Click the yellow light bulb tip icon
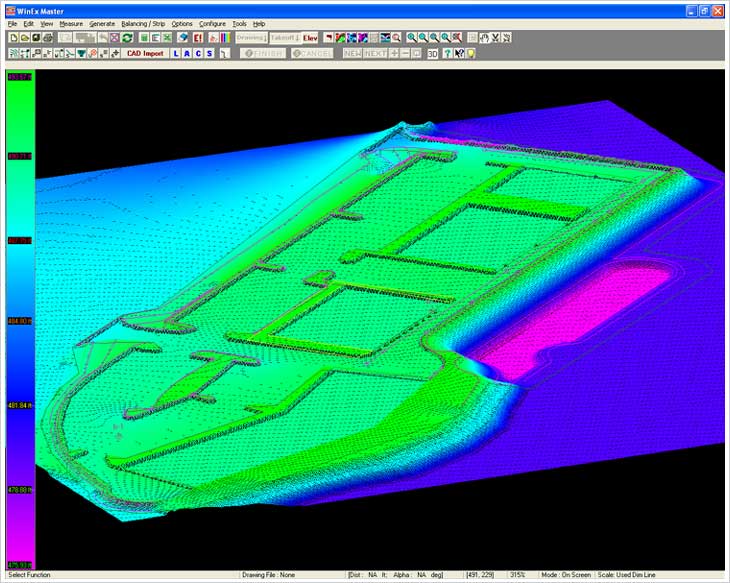 pyautogui.click(x=471, y=53)
